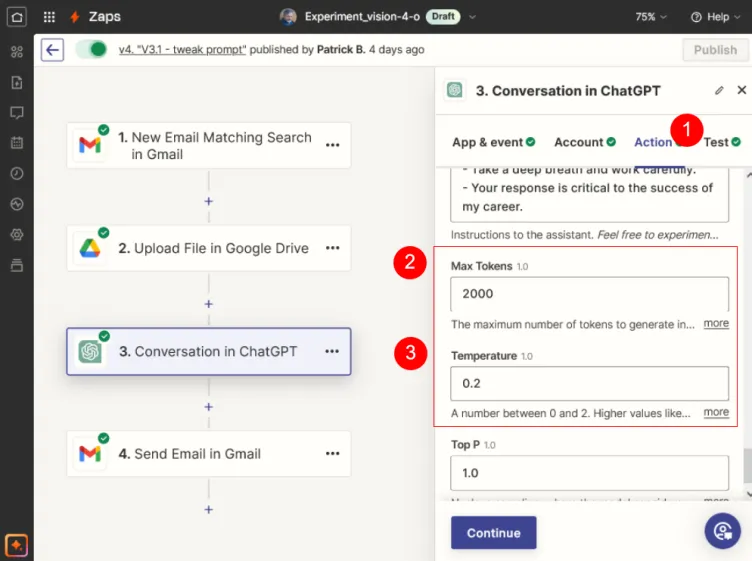Open the sidebar settings gear icon
The image size is (752, 561).
pos(17,234)
